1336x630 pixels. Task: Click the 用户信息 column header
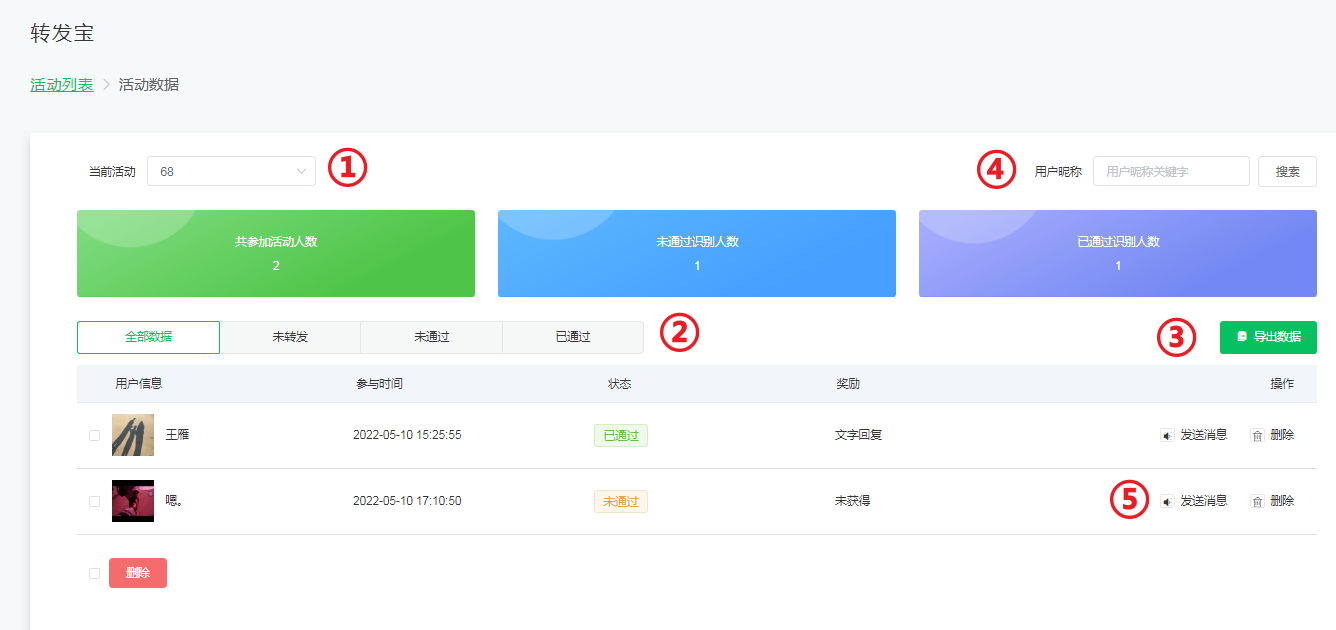[139, 385]
